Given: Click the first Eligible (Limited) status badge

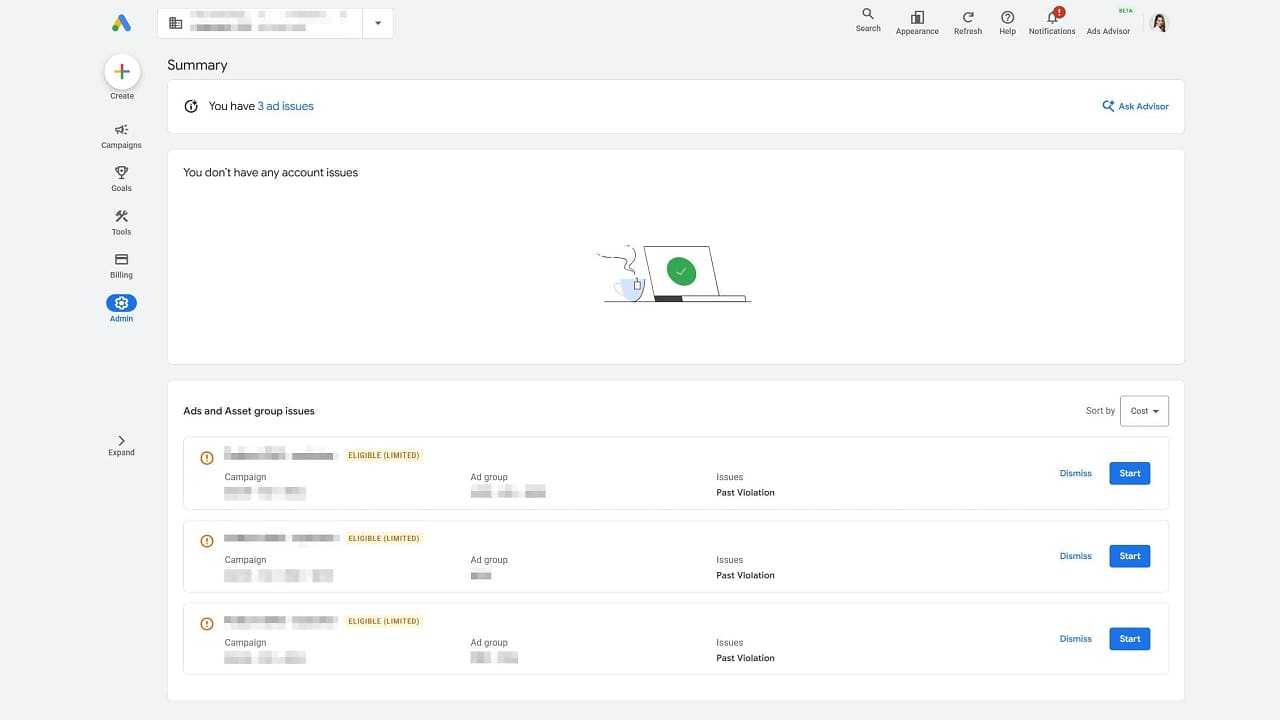Looking at the screenshot, I should [384, 455].
